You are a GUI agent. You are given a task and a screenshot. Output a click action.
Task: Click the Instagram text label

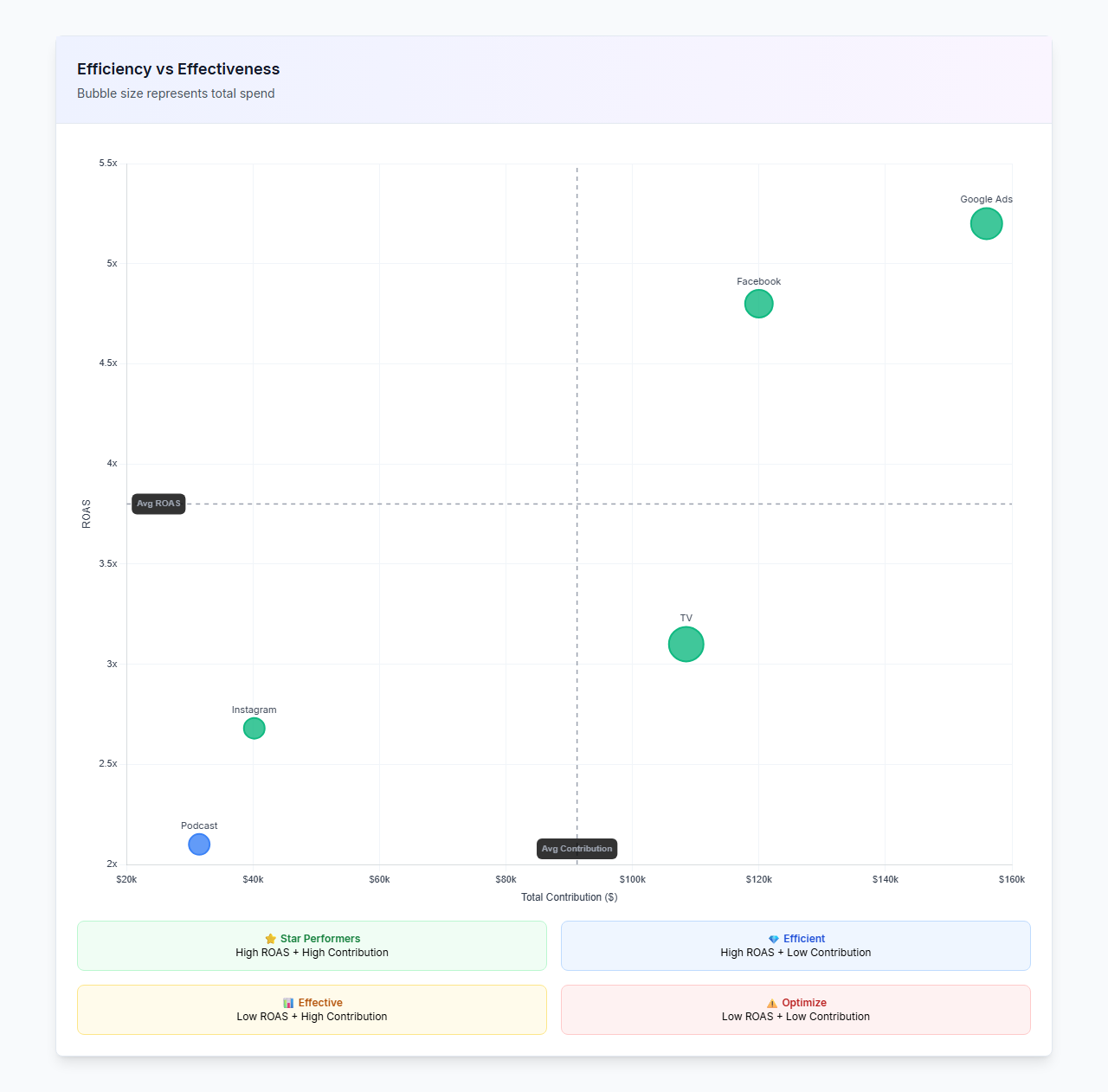click(x=254, y=710)
